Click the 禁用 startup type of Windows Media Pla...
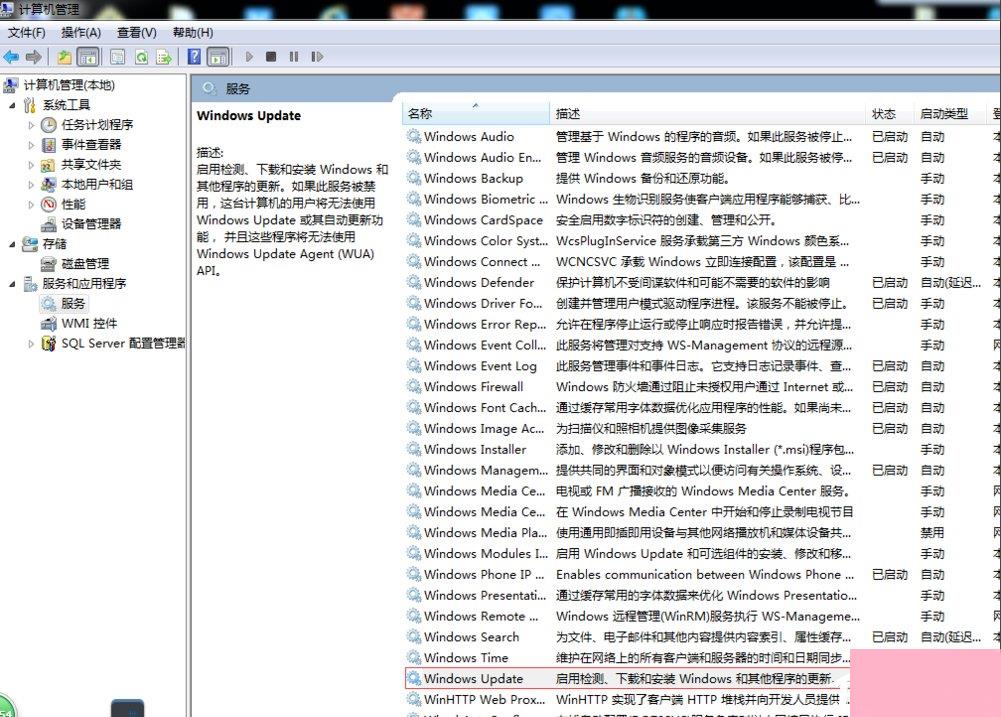1001x717 pixels. (x=932, y=532)
